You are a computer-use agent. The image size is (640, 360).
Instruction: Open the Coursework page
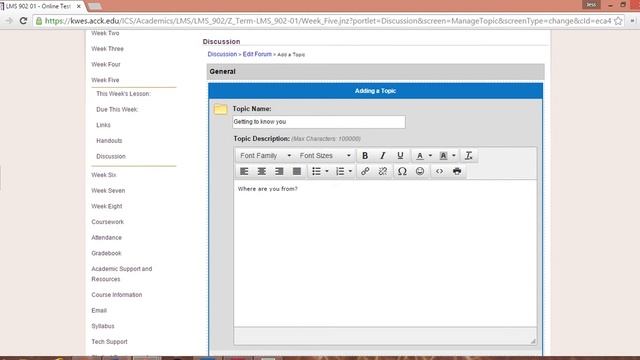[107, 222]
